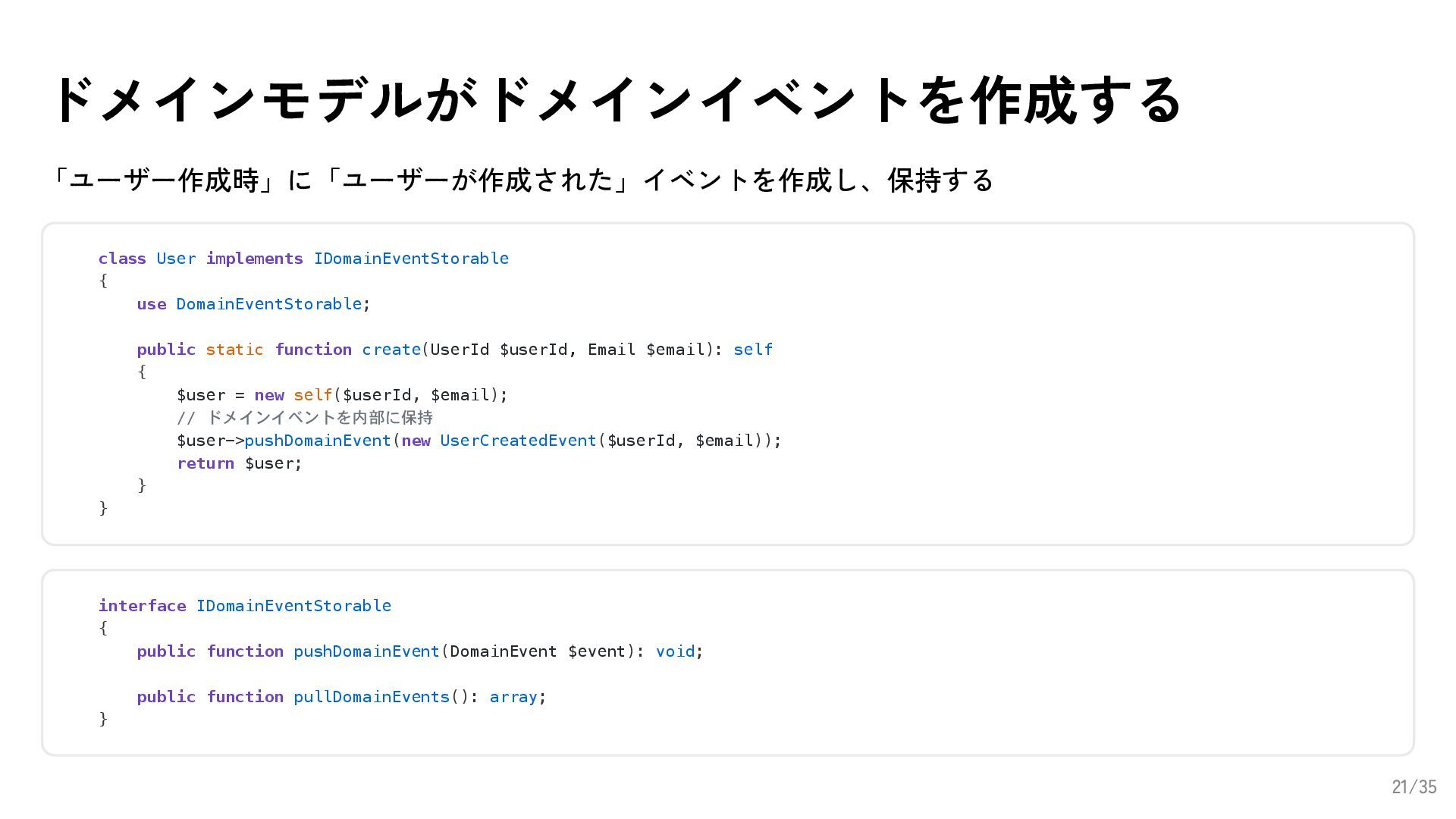Click the IDomainEventStorable name in class declaration

click(411, 259)
